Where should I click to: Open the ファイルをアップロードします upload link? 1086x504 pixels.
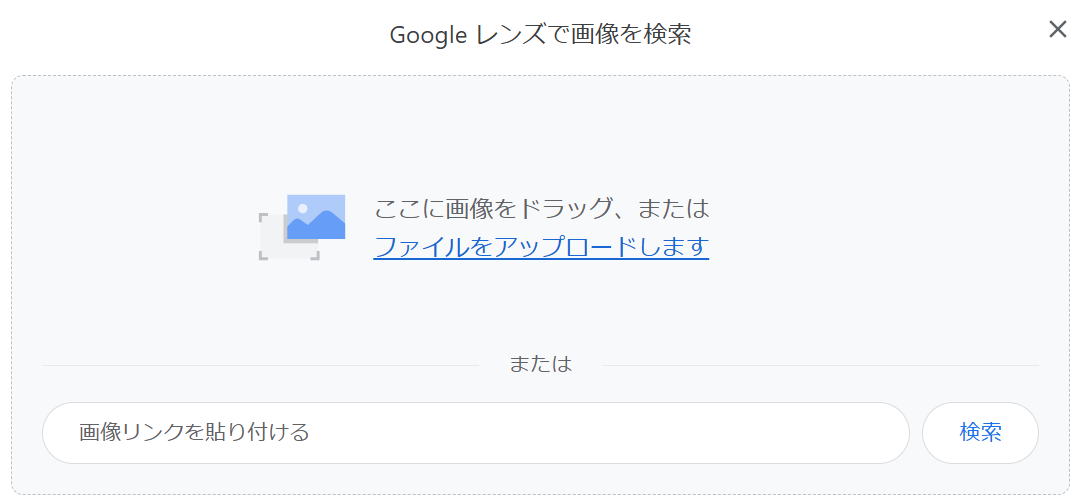coord(541,247)
